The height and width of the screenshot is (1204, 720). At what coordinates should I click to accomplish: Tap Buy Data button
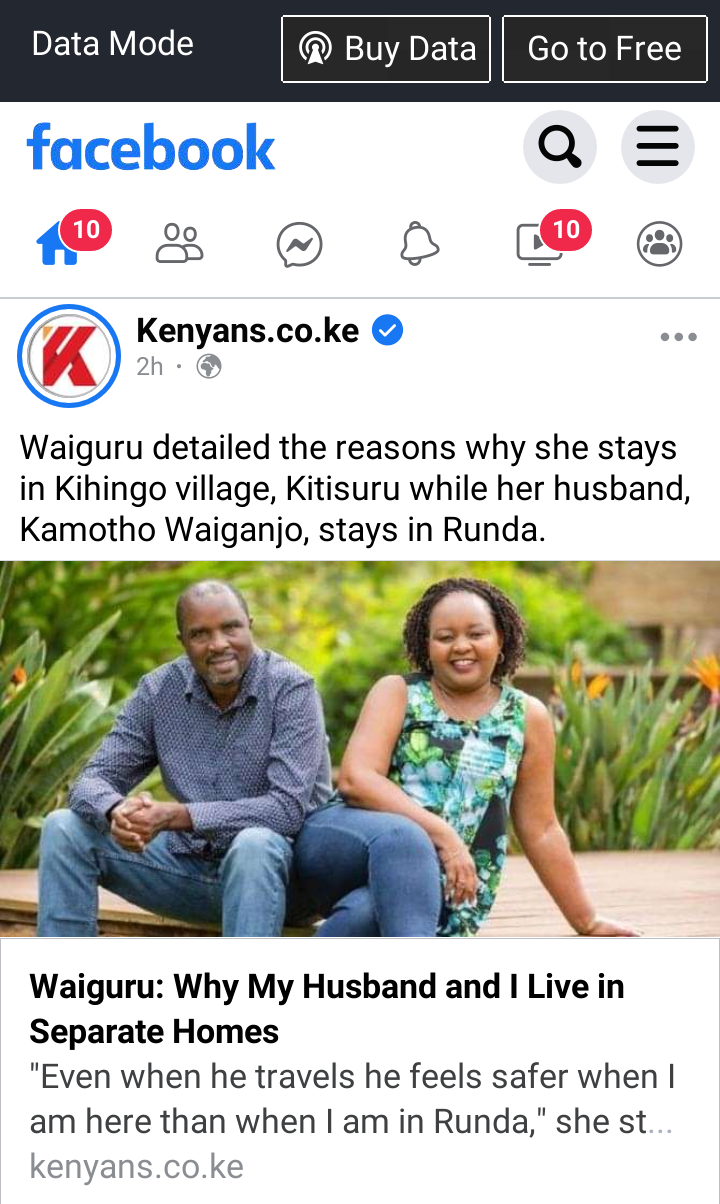click(x=386, y=49)
